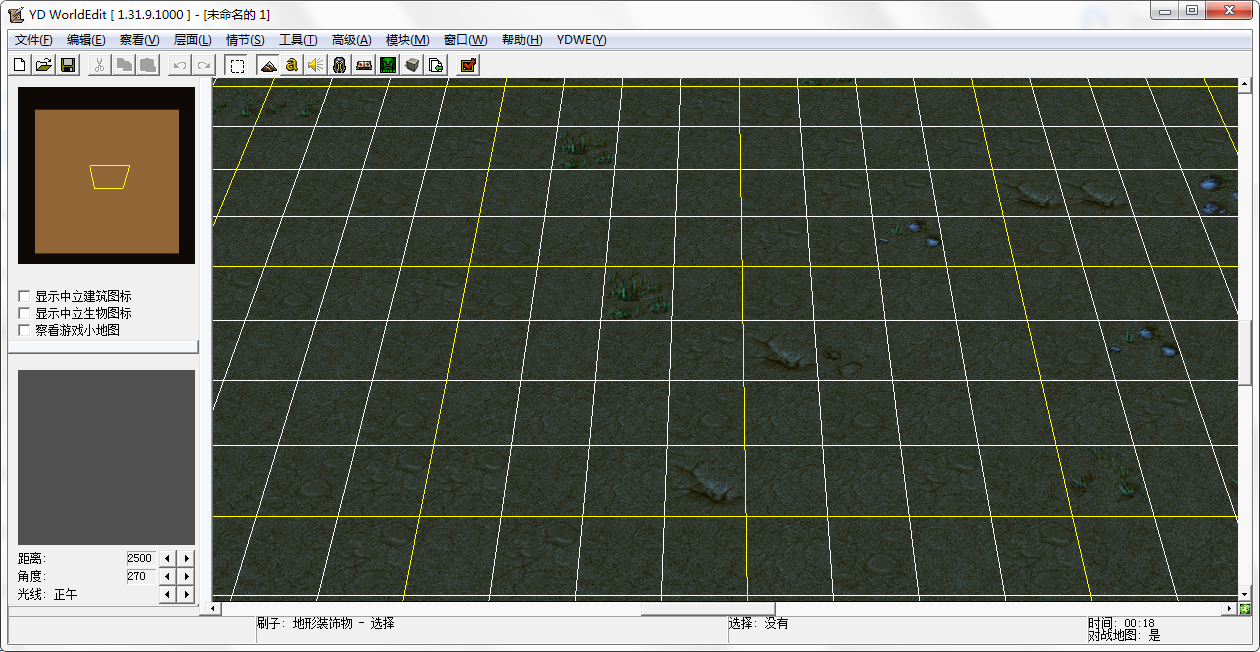Open the 编辑(E) menu

[86, 40]
